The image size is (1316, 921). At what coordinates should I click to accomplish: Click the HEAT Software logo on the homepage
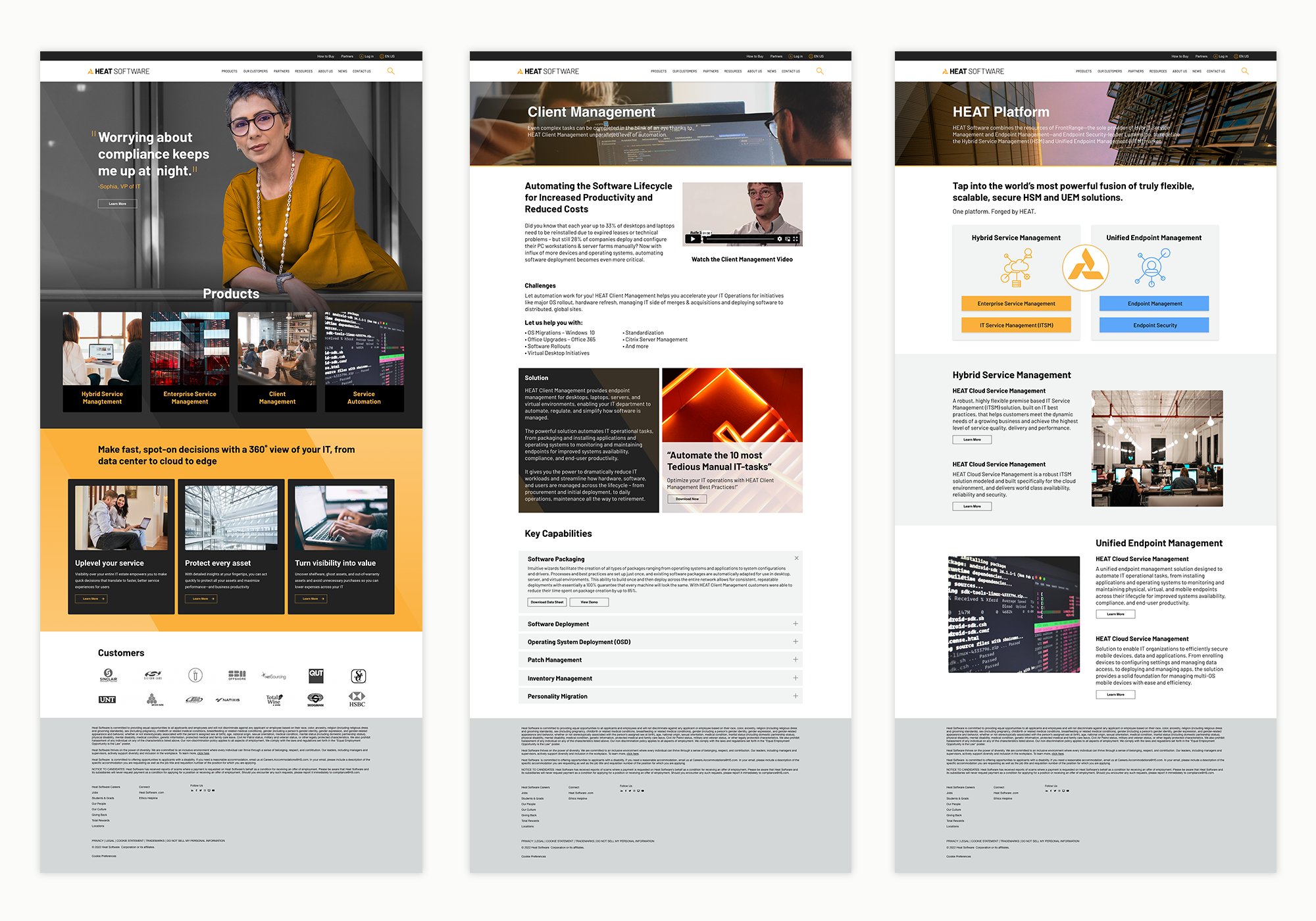pos(118,71)
